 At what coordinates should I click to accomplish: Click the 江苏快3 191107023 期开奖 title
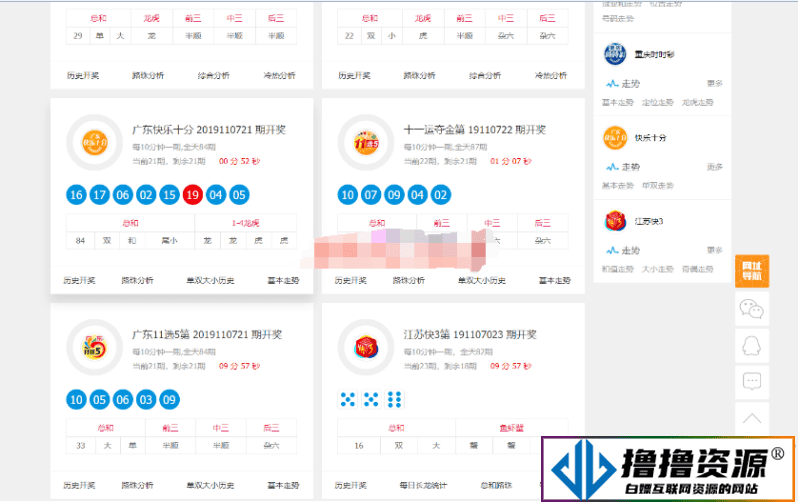(x=470, y=335)
